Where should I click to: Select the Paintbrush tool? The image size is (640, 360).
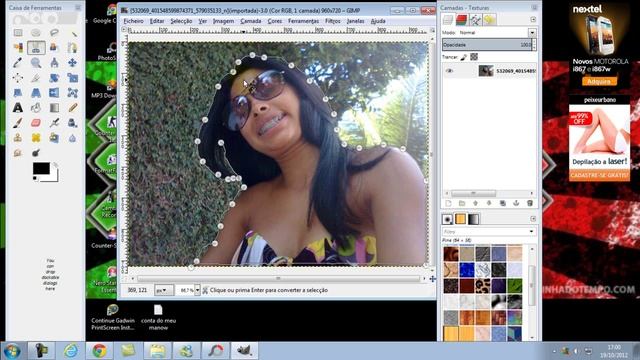pos(18,122)
